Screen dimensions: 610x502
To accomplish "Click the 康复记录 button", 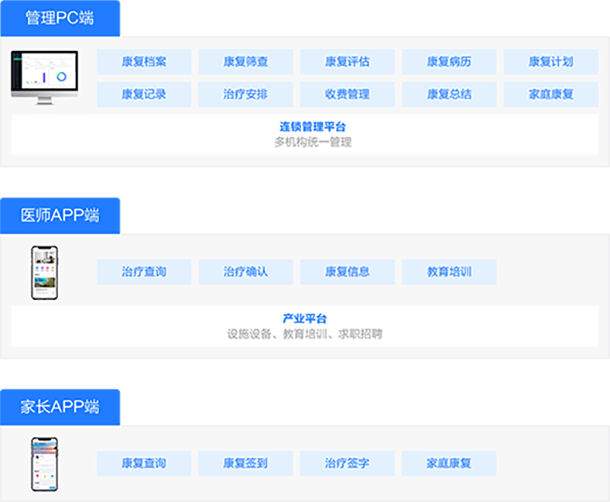I will (x=143, y=95).
